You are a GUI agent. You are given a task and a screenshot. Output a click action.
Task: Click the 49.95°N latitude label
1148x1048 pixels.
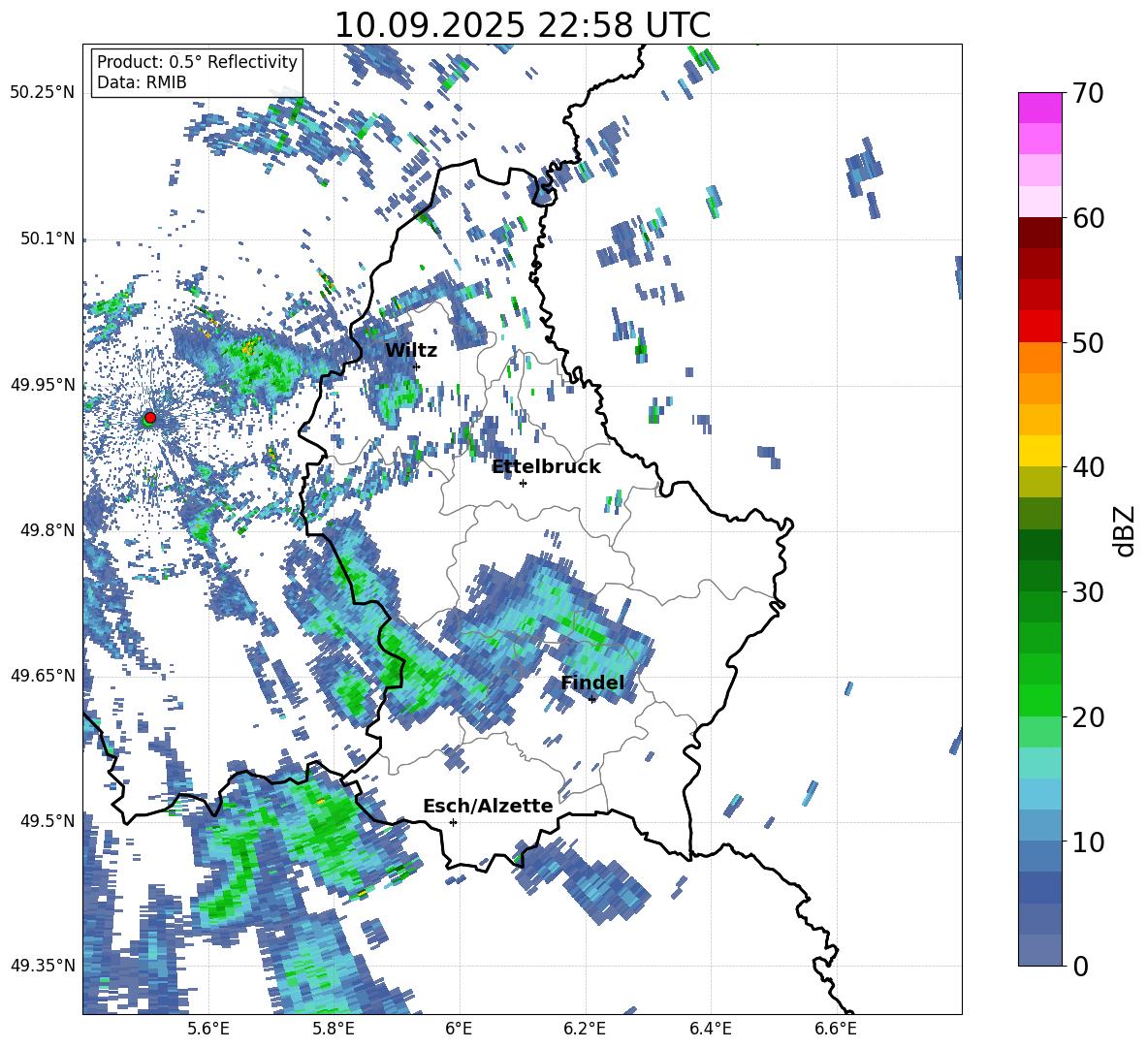43,384
